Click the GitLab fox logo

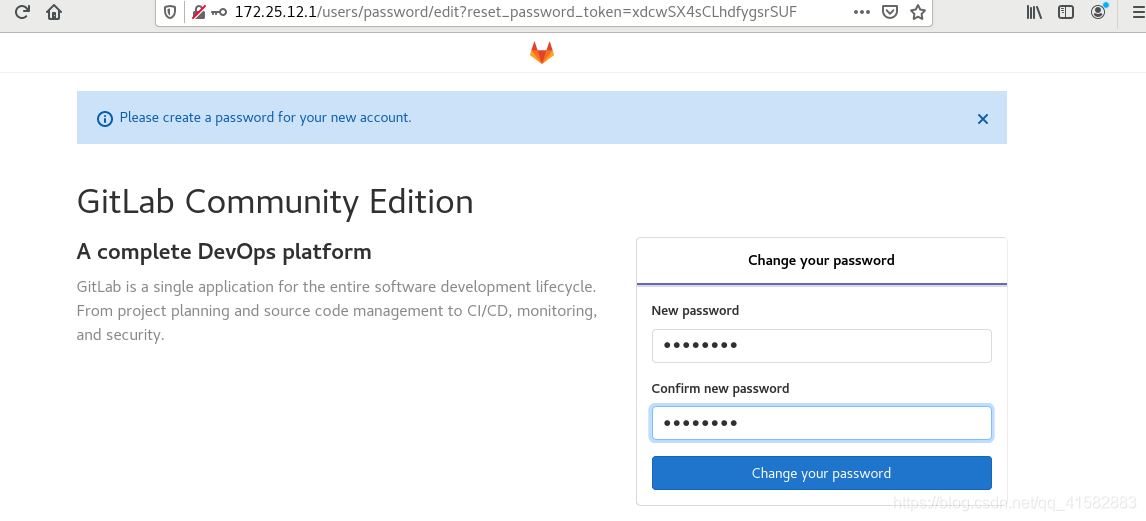pos(542,53)
